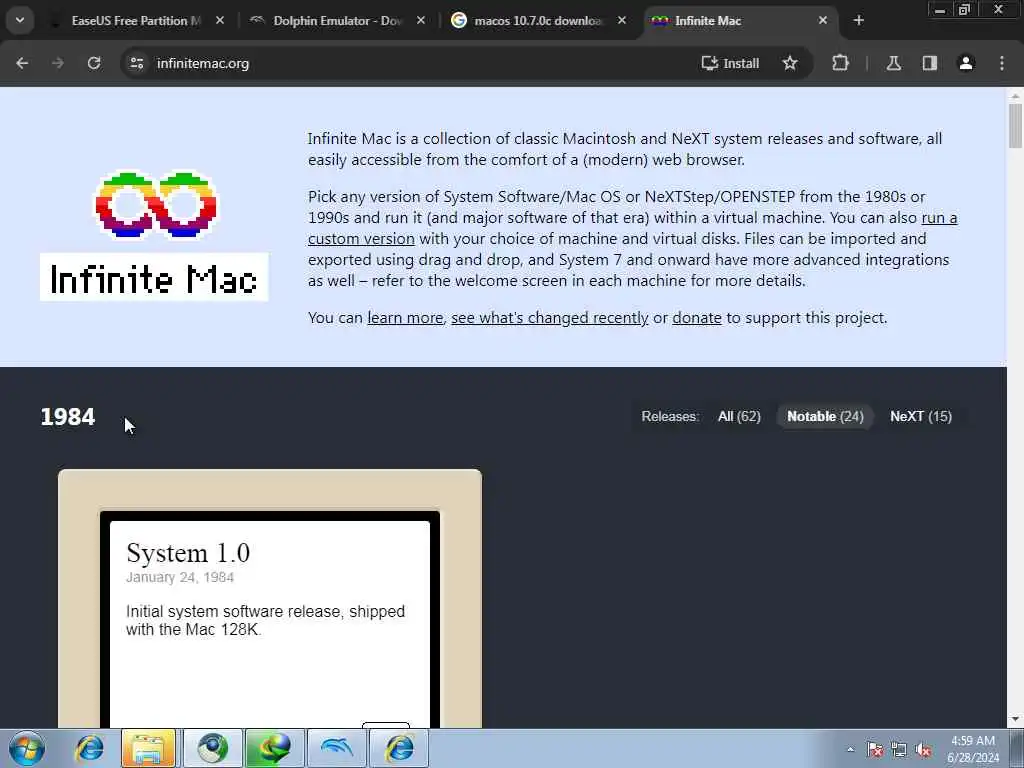Viewport: 1024px width, 768px height.
Task: Click the 'donate' link
Action: pyautogui.click(x=697, y=318)
